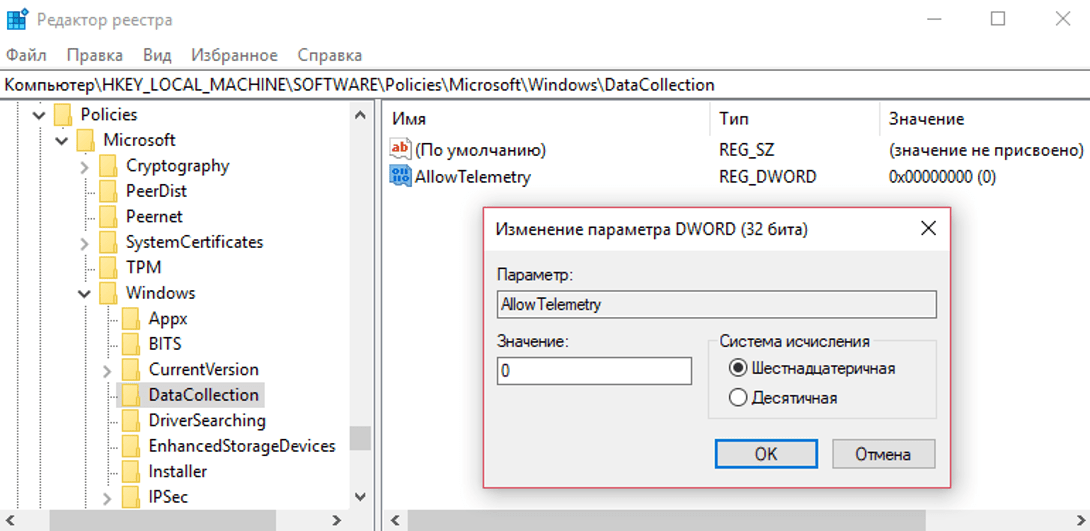Viewport: 1090px width, 531px height.
Task: Open the Избранное menu
Action: [x=234, y=55]
